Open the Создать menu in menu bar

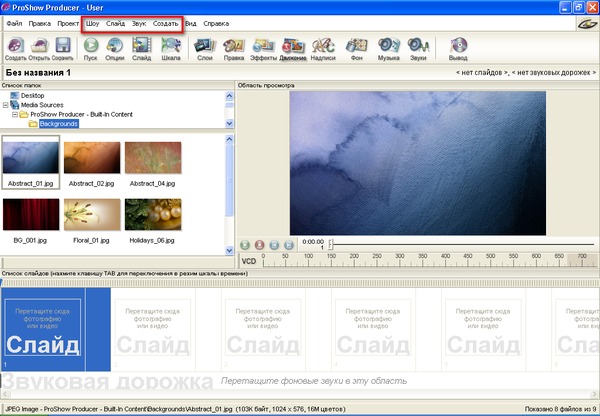pos(165,24)
